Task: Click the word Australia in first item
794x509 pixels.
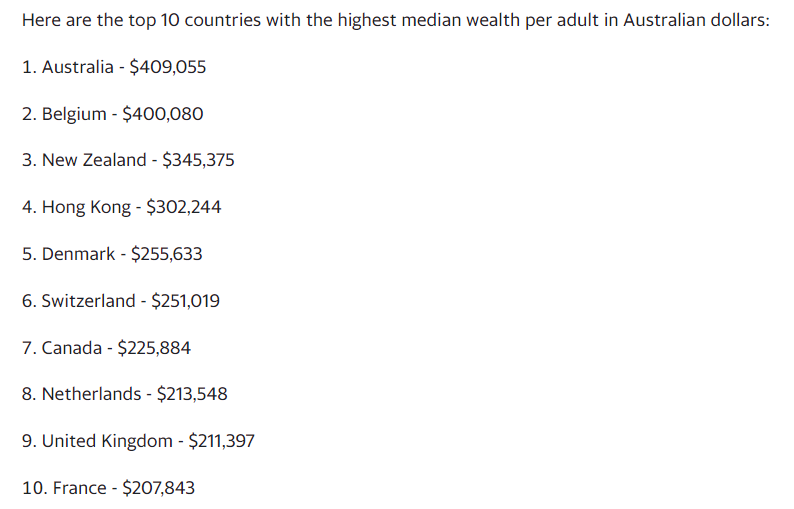Action: coord(77,67)
